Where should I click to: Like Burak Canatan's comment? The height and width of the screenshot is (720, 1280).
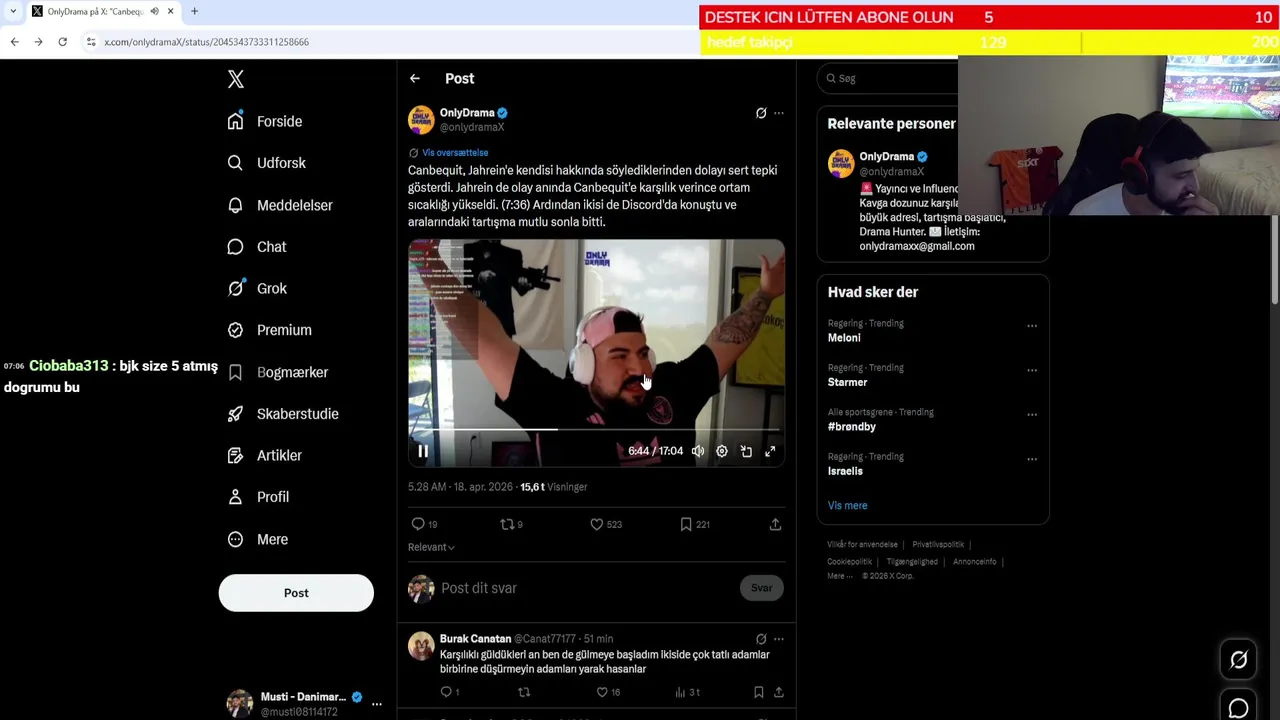(x=608, y=692)
